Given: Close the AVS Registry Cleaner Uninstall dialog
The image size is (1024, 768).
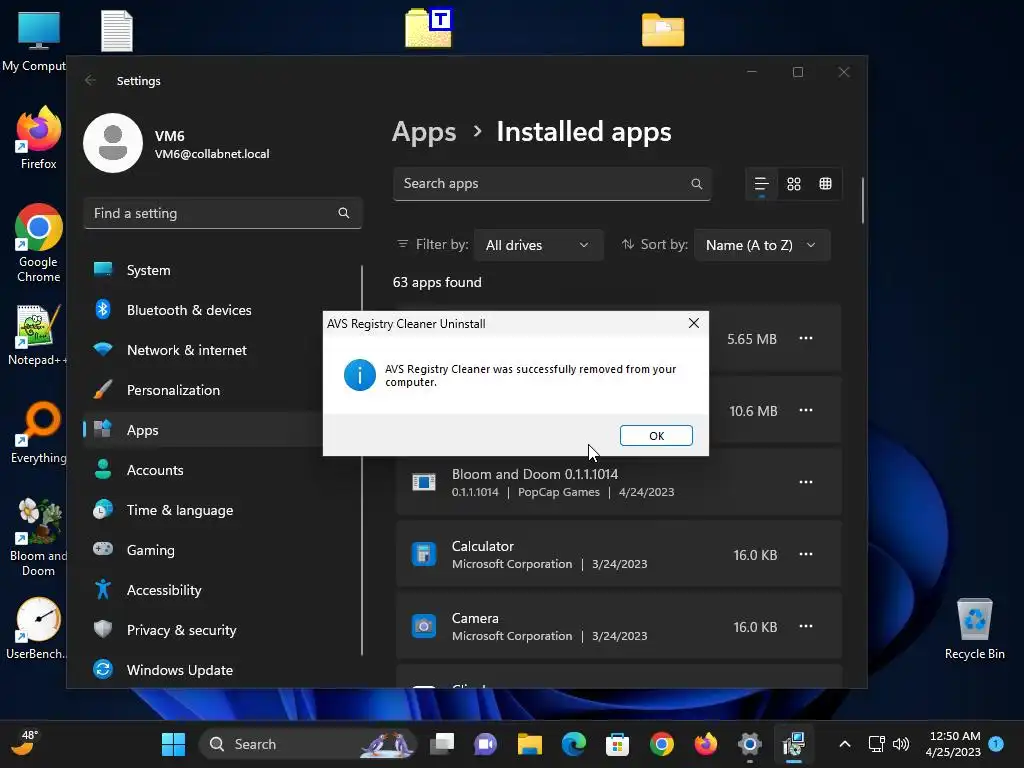Looking at the screenshot, I should (x=694, y=323).
